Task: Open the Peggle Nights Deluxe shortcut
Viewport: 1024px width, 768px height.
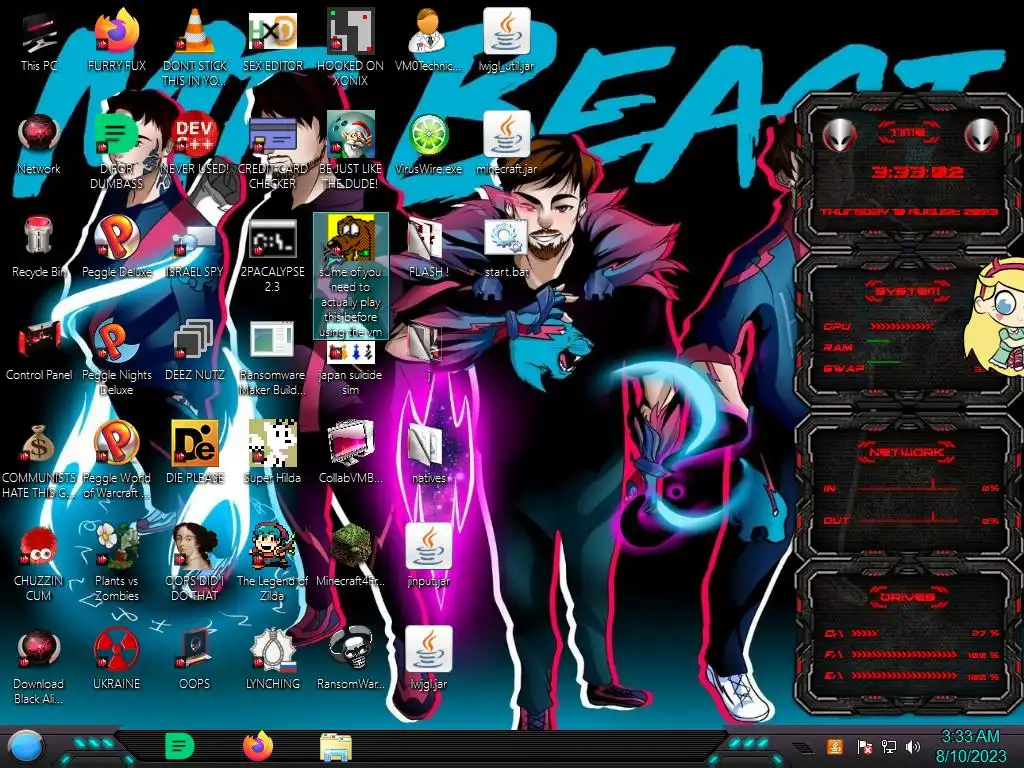Action: (x=117, y=341)
